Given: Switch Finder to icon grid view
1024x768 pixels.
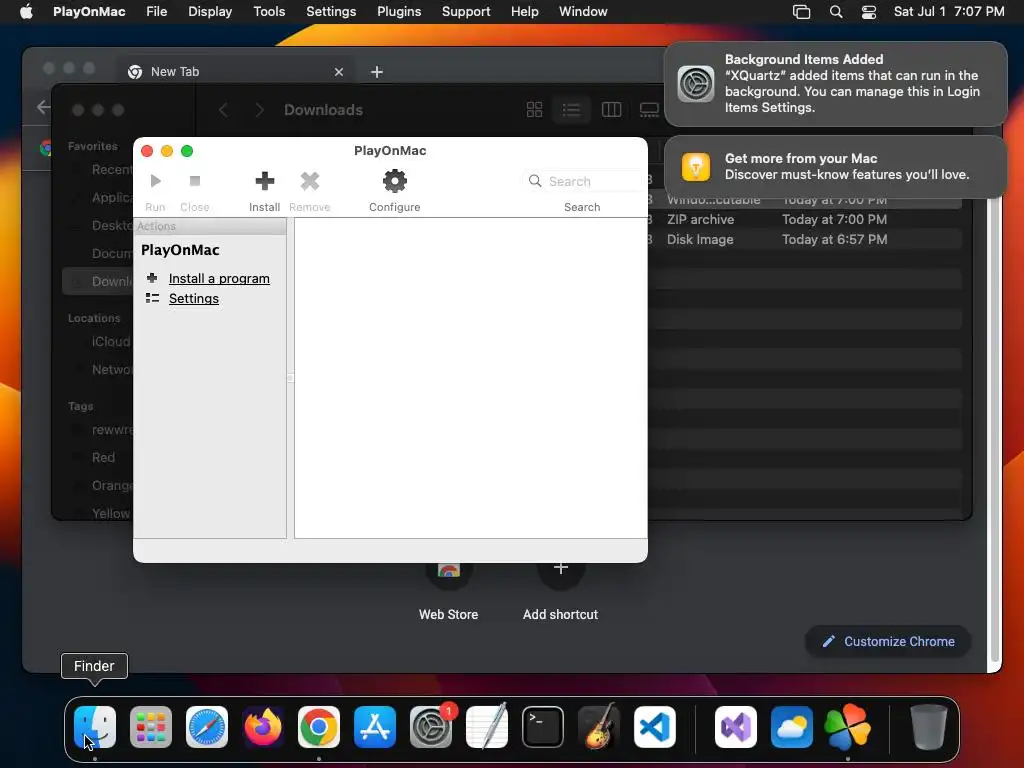Looking at the screenshot, I should tap(534, 110).
